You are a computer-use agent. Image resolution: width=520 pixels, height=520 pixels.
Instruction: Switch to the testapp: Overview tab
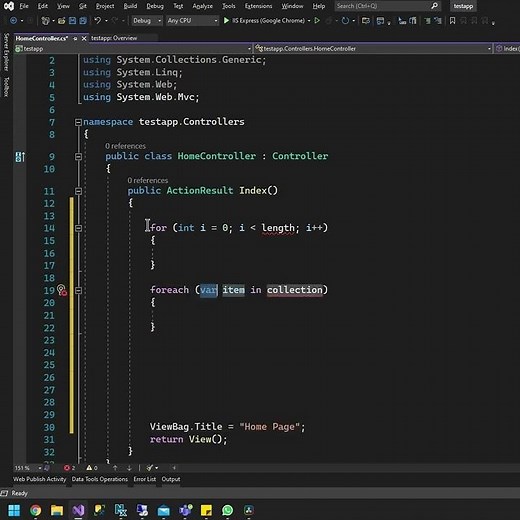114,38
